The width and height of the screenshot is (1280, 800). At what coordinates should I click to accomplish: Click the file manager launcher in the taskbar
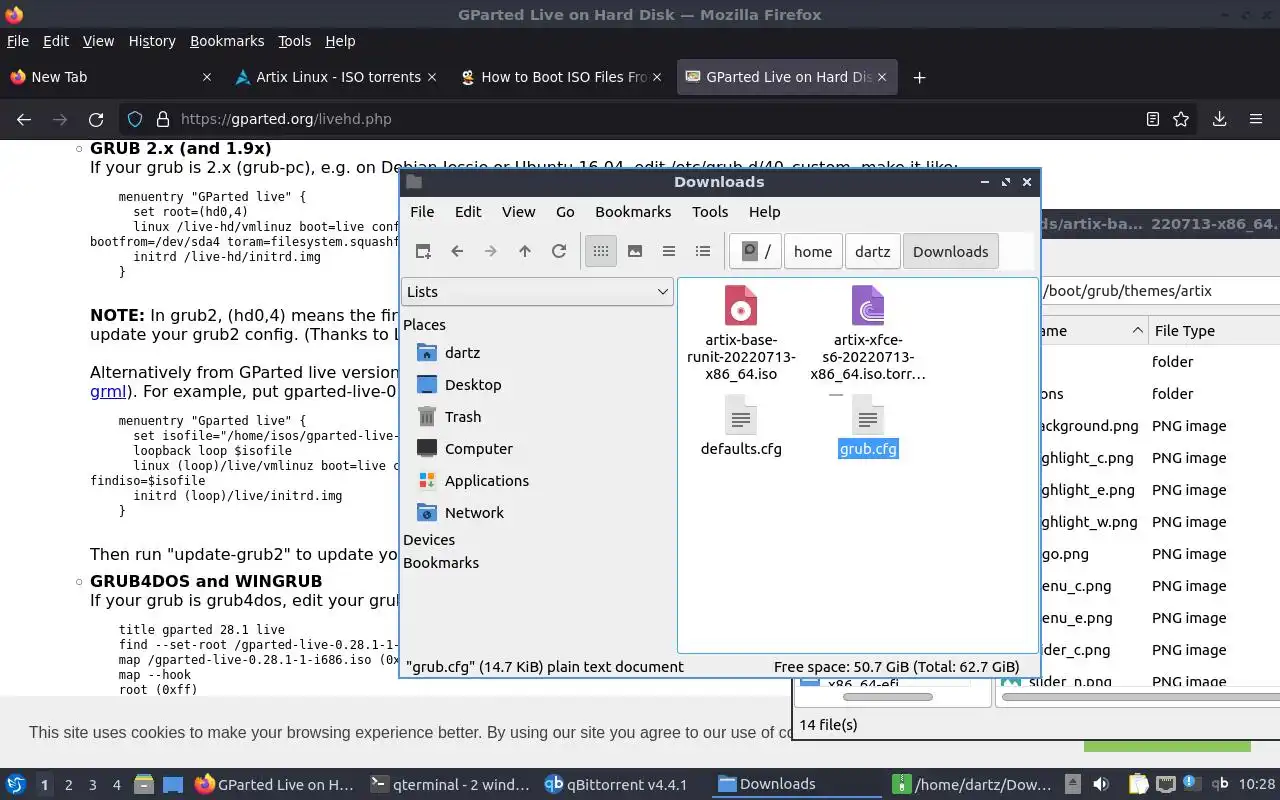tap(143, 784)
